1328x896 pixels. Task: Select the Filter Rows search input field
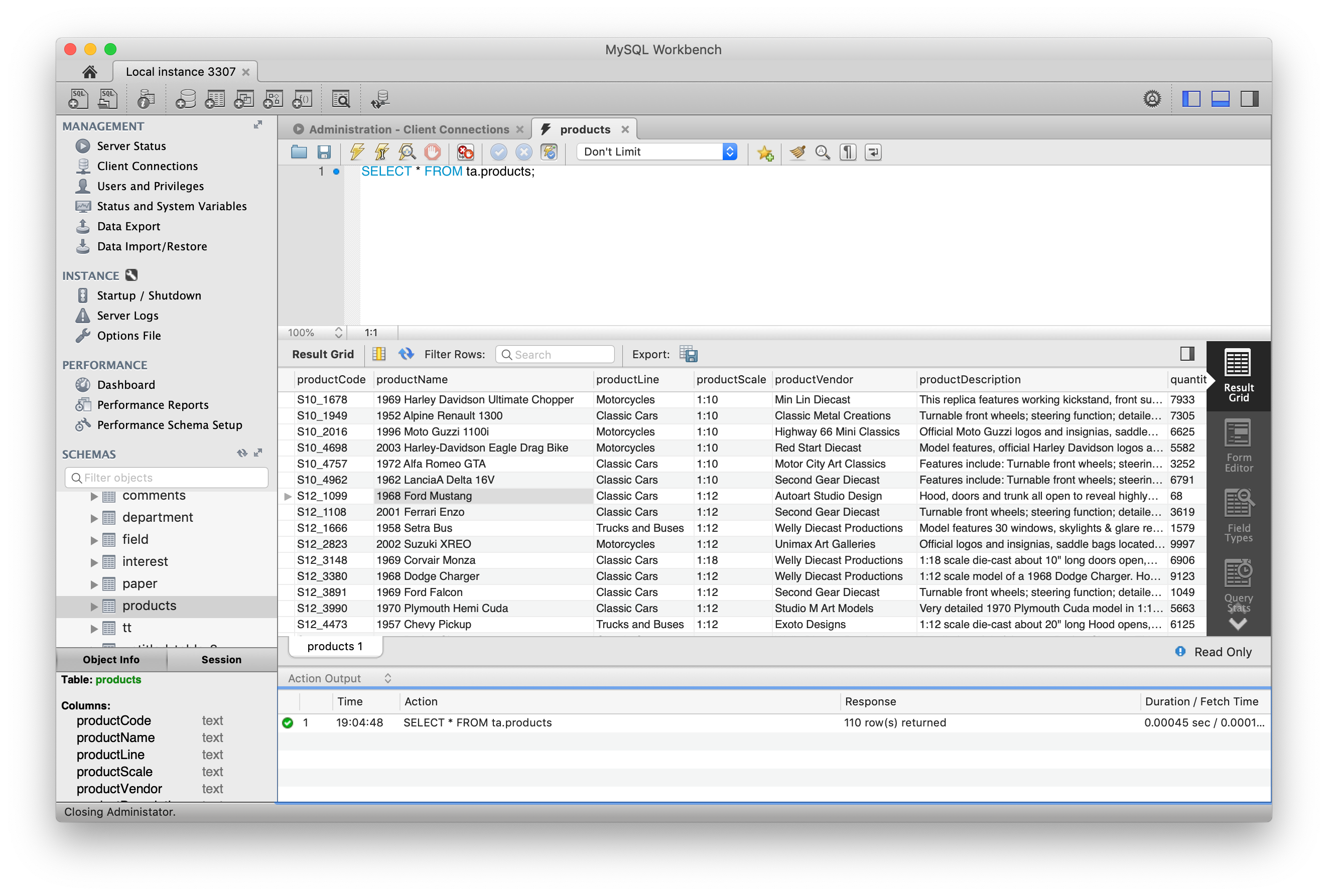553,353
